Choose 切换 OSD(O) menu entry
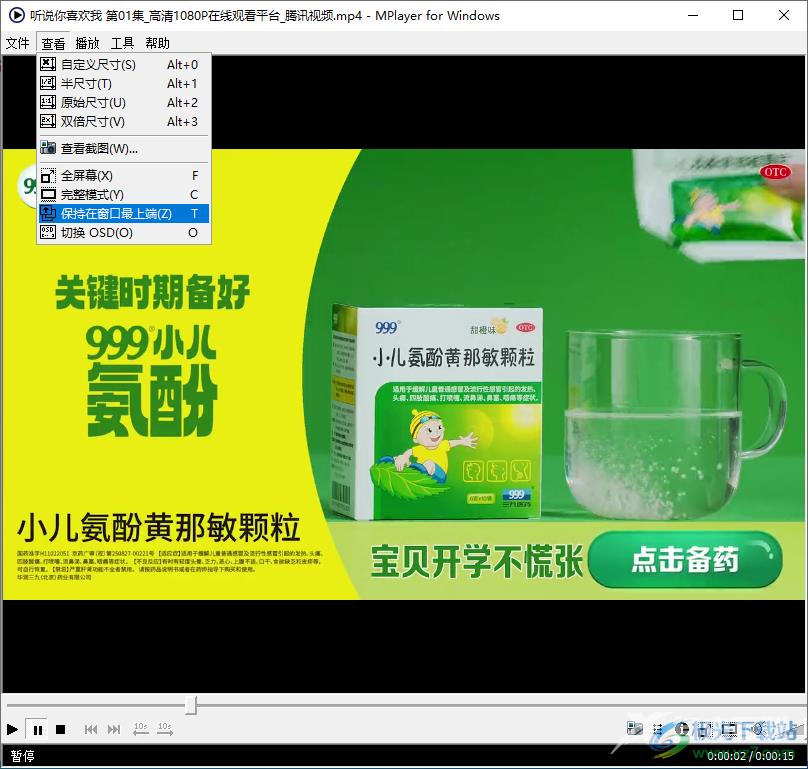808x769 pixels. (x=124, y=232)
